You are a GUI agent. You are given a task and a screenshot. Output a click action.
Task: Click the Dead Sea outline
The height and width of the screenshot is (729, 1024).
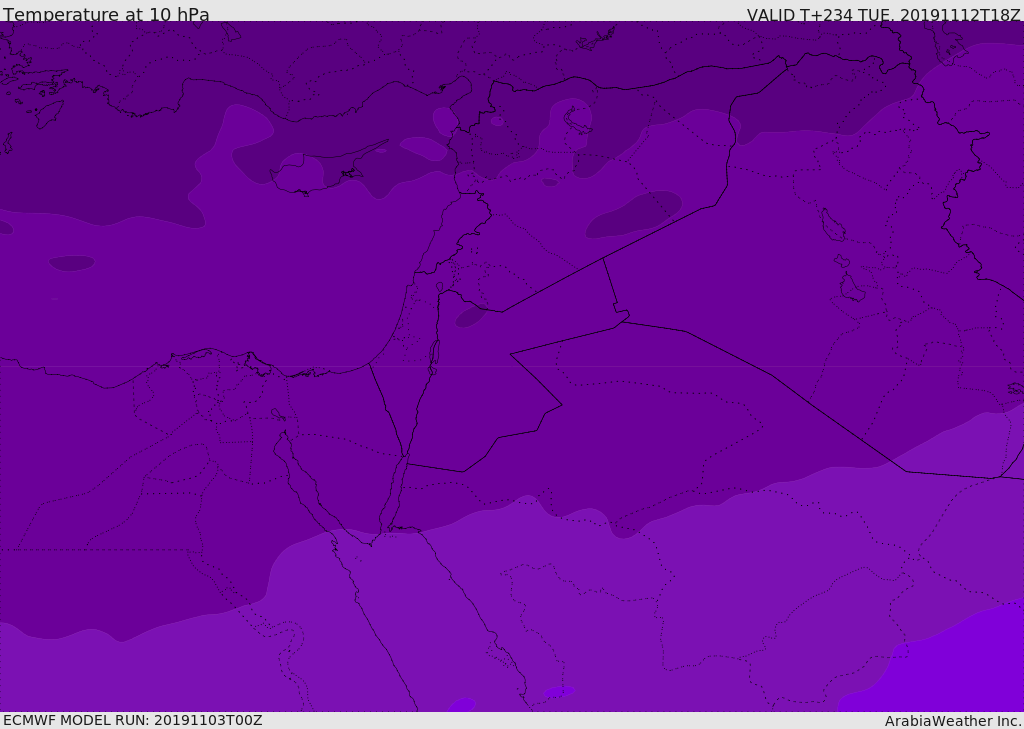434,354
